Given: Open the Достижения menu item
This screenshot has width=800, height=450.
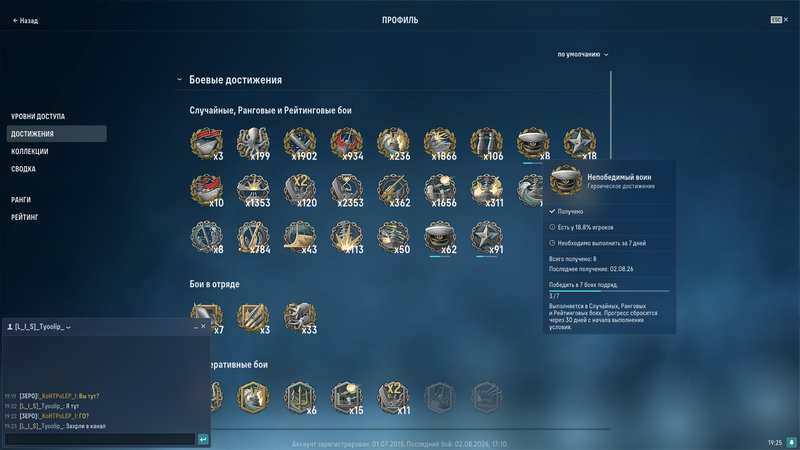Looking at the screenshot, I should coord(57,134).
